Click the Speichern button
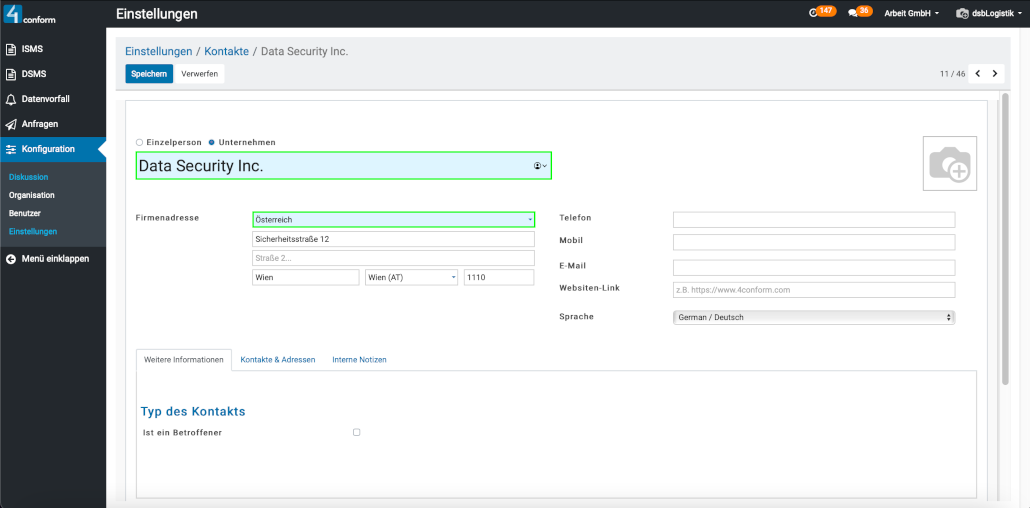 coord(149,74)
